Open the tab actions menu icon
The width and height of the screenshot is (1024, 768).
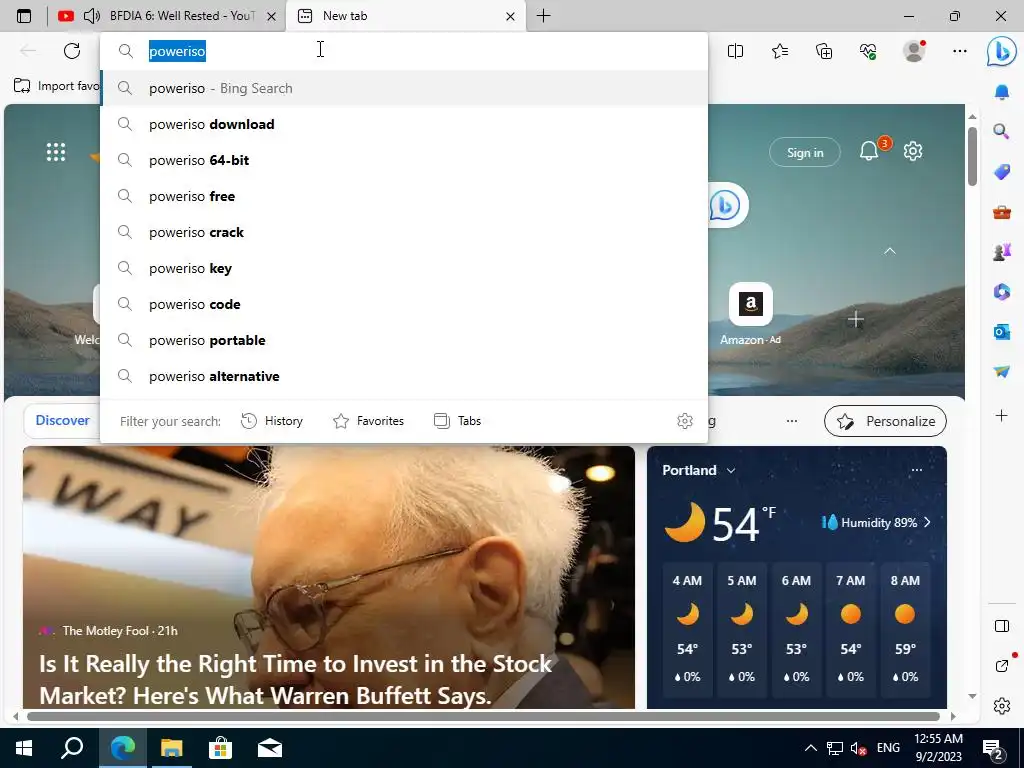24,16
